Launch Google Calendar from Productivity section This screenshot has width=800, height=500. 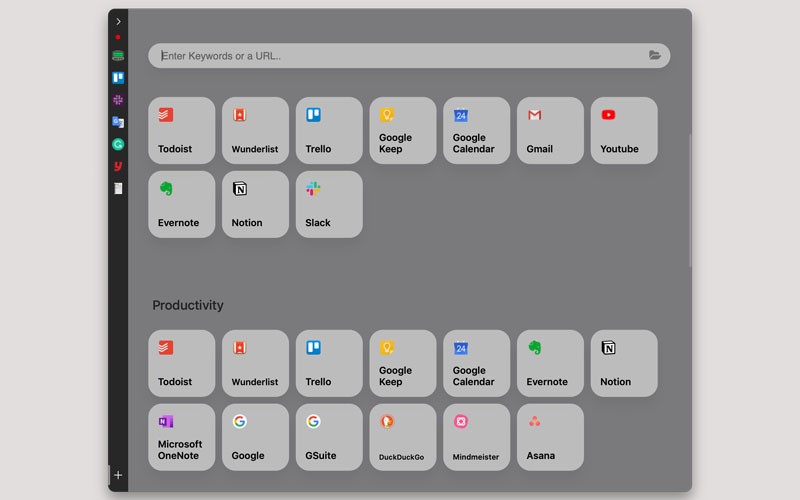pos(477,363)
